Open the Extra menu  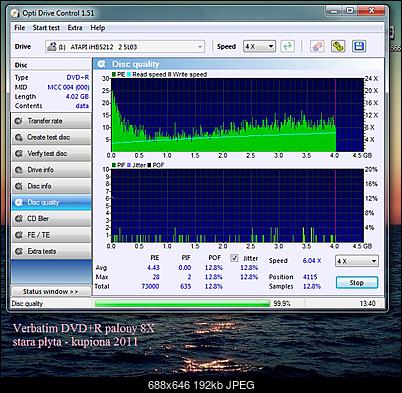point(75,28)
